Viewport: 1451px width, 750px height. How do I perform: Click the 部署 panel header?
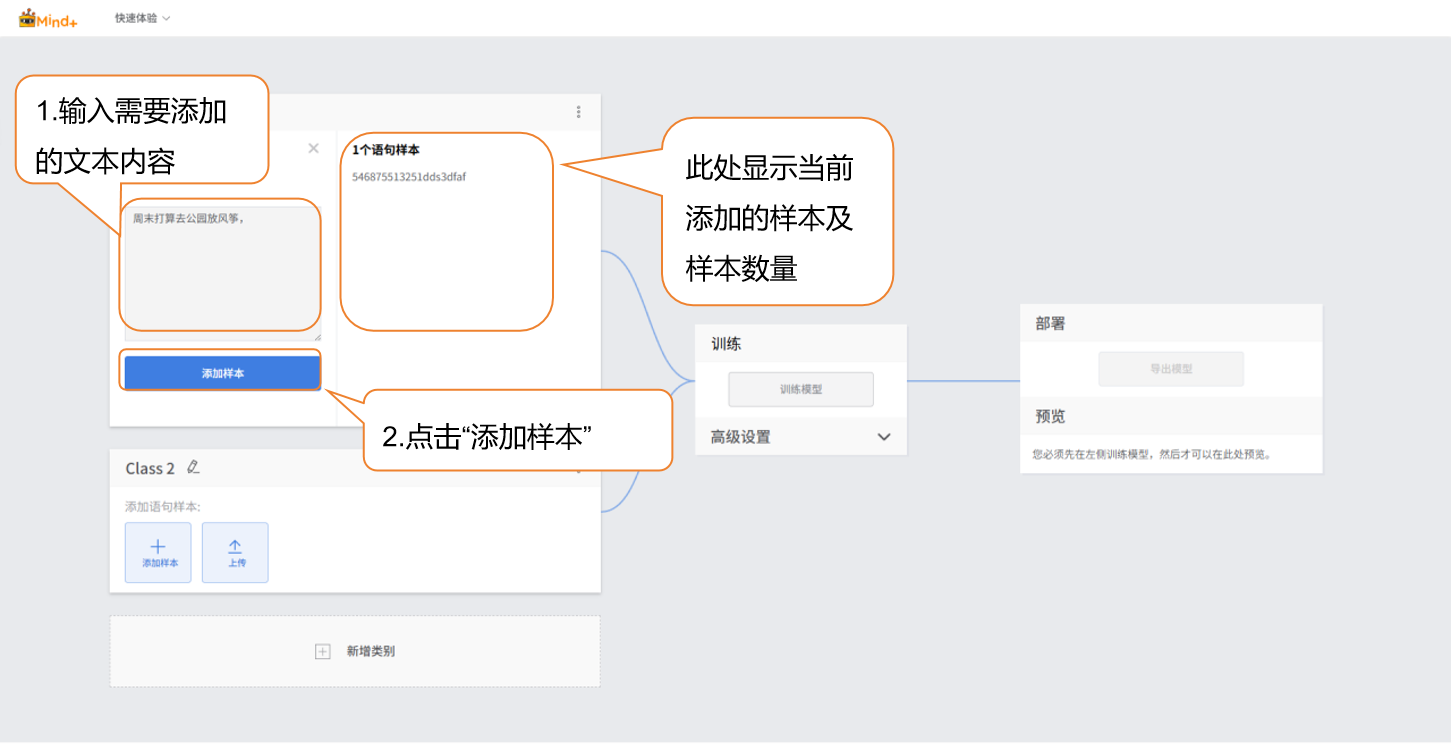click(1050, 324)
